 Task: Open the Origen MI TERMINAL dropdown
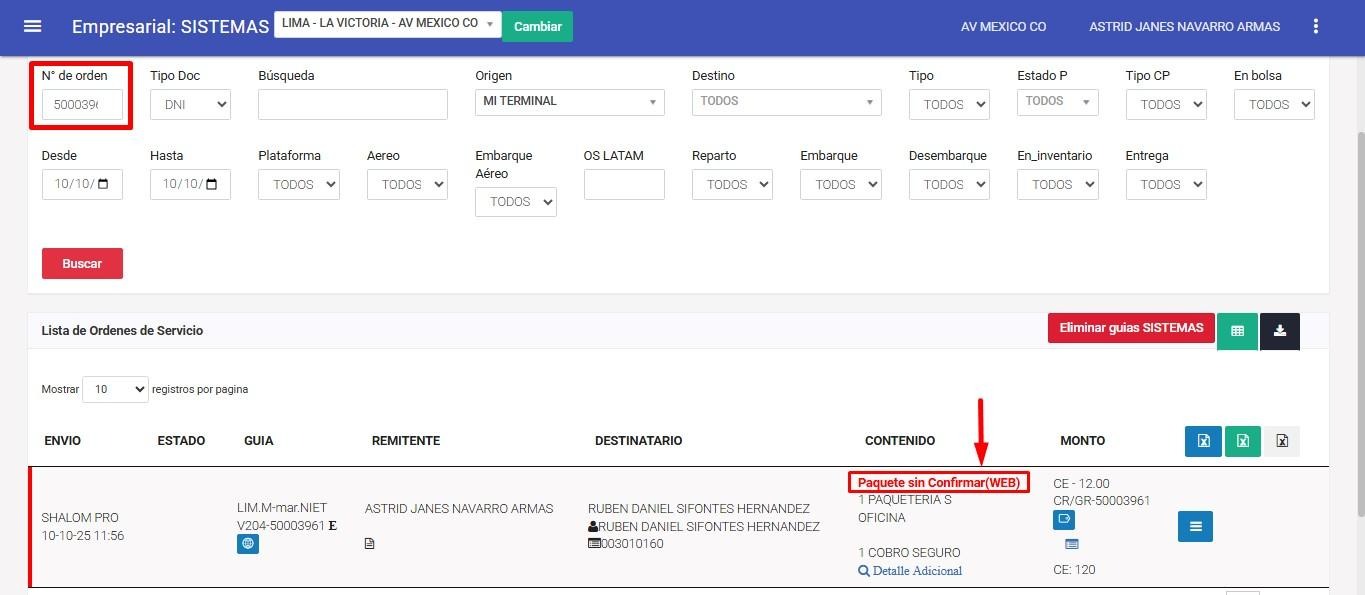coord(569,102)
